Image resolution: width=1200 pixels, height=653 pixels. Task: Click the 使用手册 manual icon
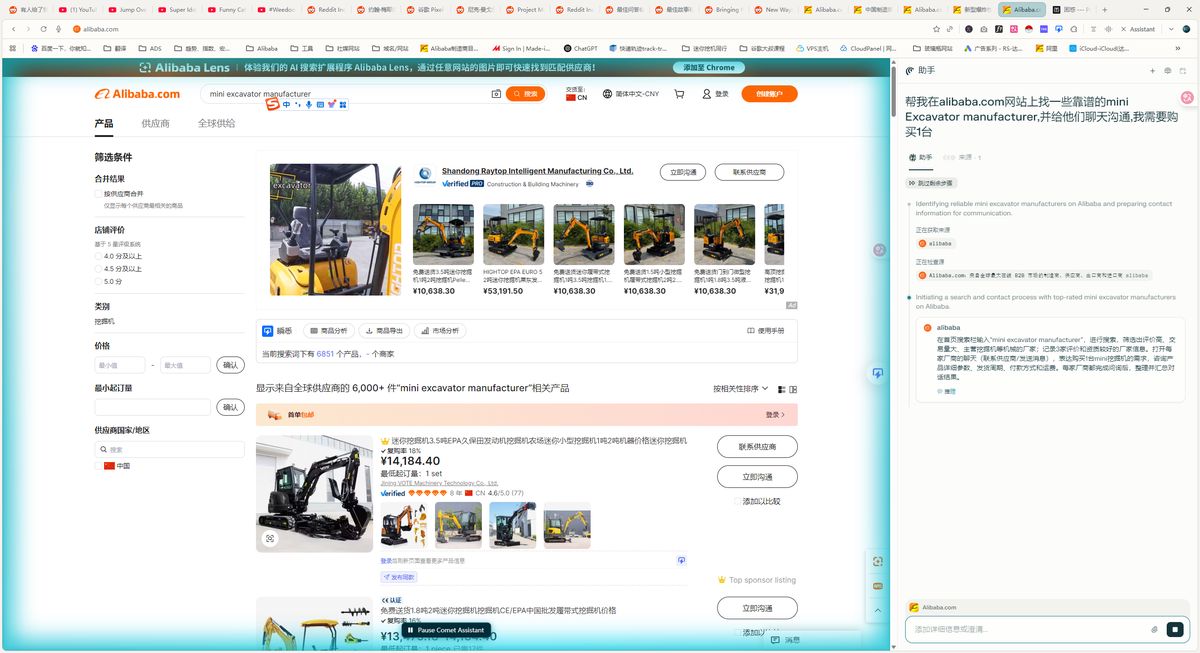767,330
